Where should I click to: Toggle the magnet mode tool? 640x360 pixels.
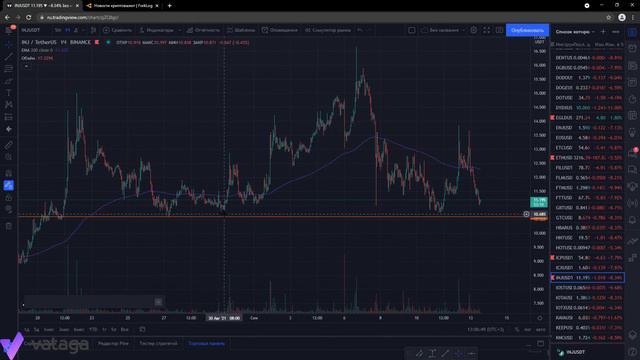pos(9,173)
